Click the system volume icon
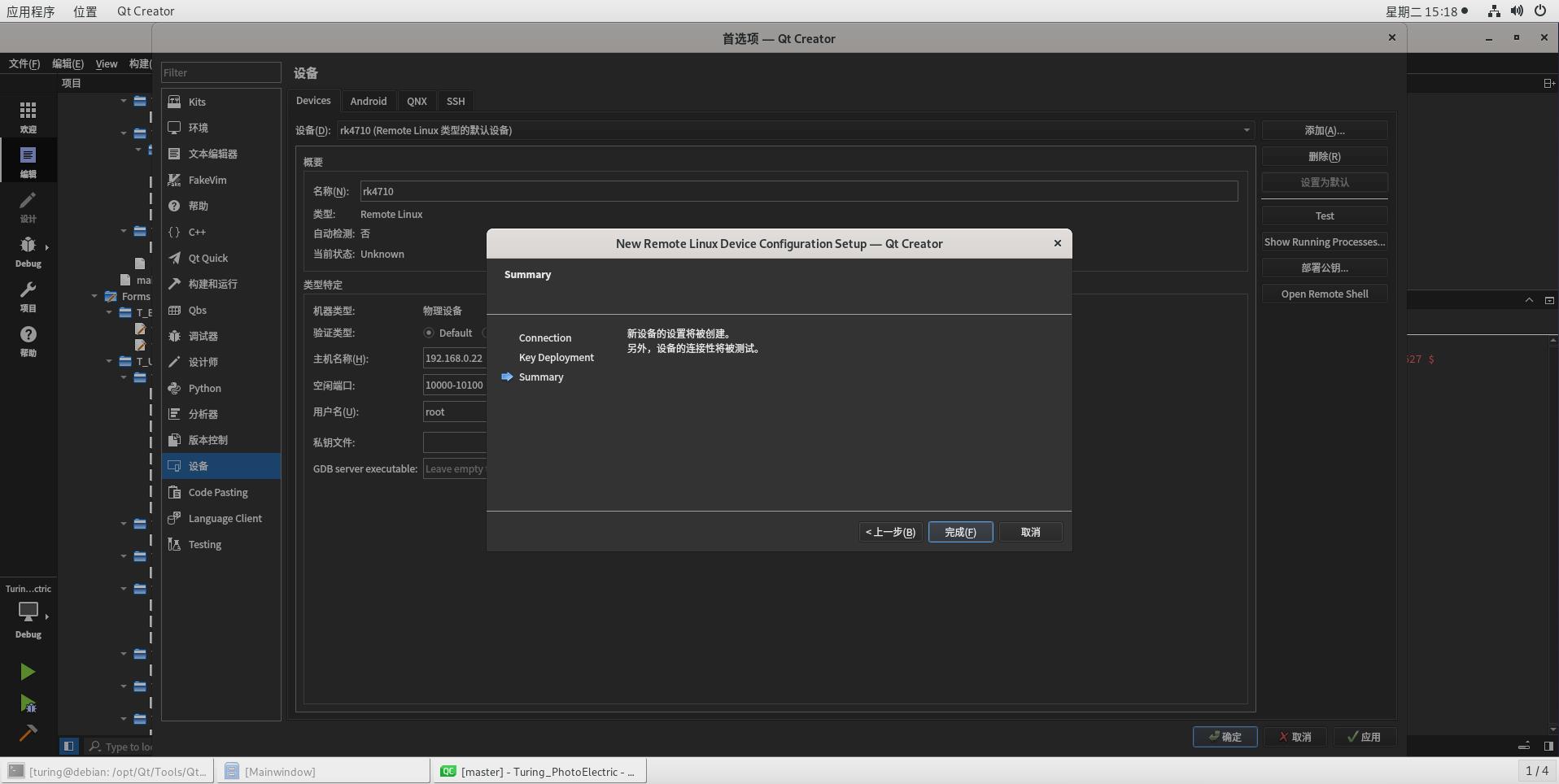 coord(1517,11)
